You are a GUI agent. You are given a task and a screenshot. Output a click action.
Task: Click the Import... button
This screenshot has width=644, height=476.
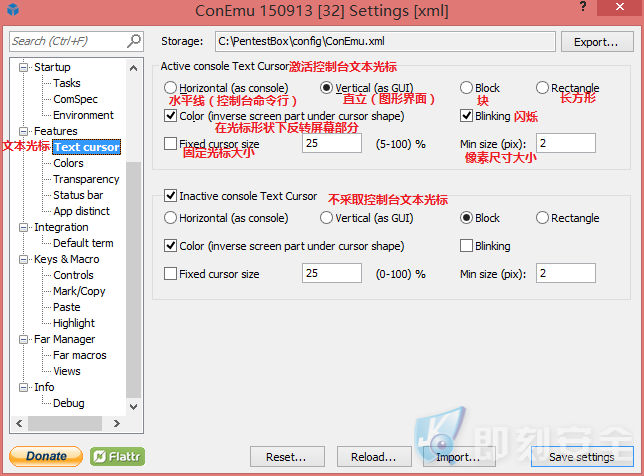tap(459, 457)
